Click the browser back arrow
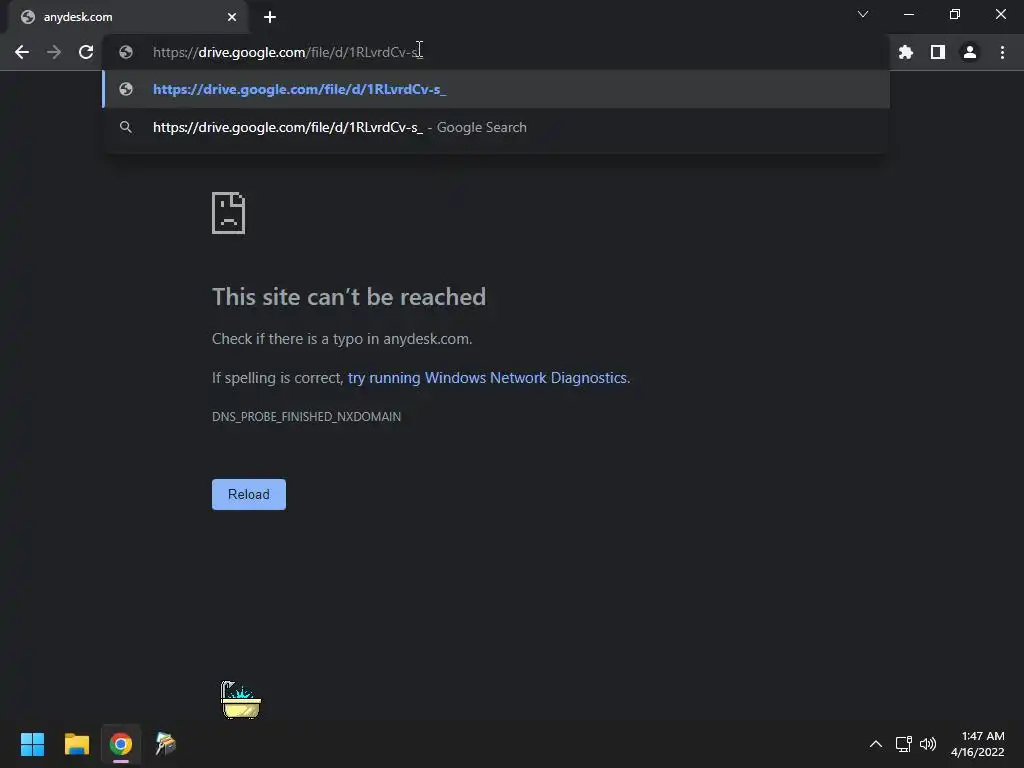This screenshot has width=1024, height=768. (22, 52)
